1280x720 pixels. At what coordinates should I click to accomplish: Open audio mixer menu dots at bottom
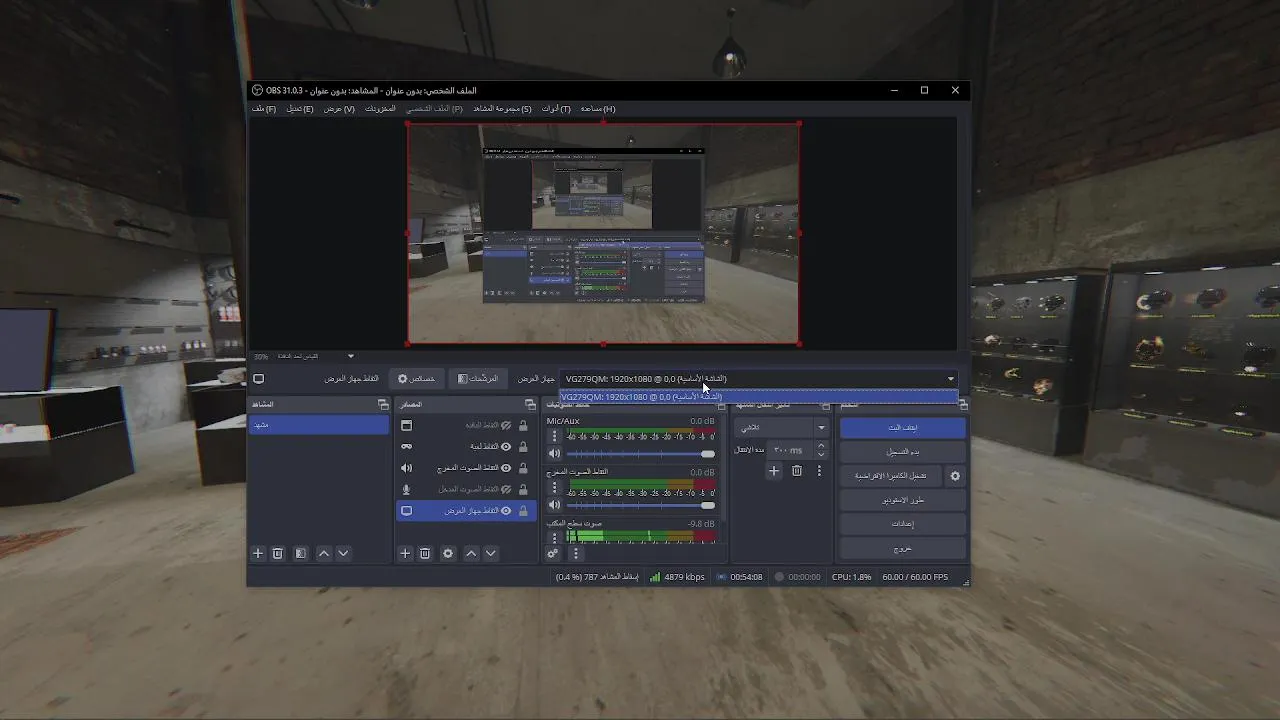tap(575, 553)
